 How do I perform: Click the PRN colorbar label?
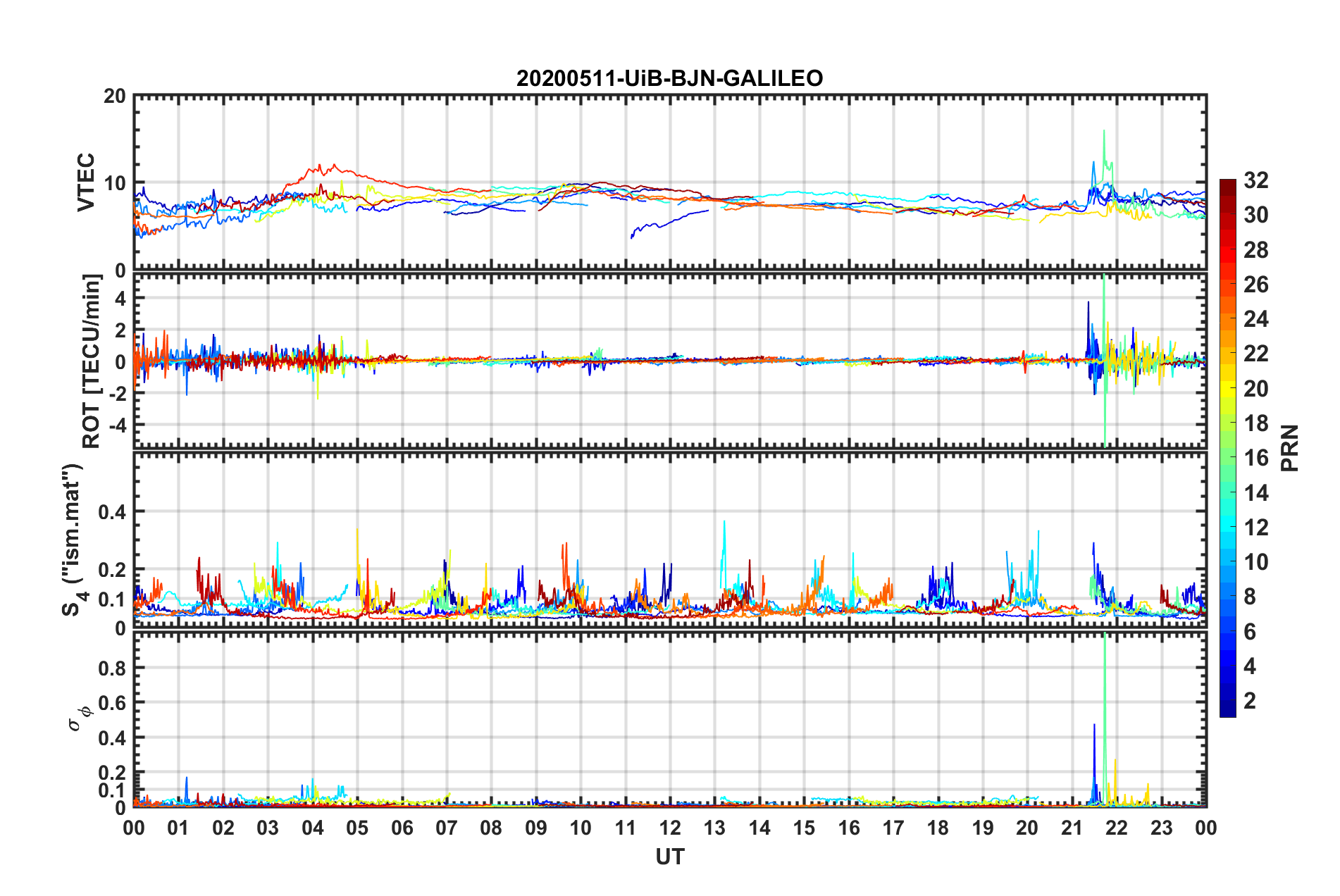(1290, 448)
